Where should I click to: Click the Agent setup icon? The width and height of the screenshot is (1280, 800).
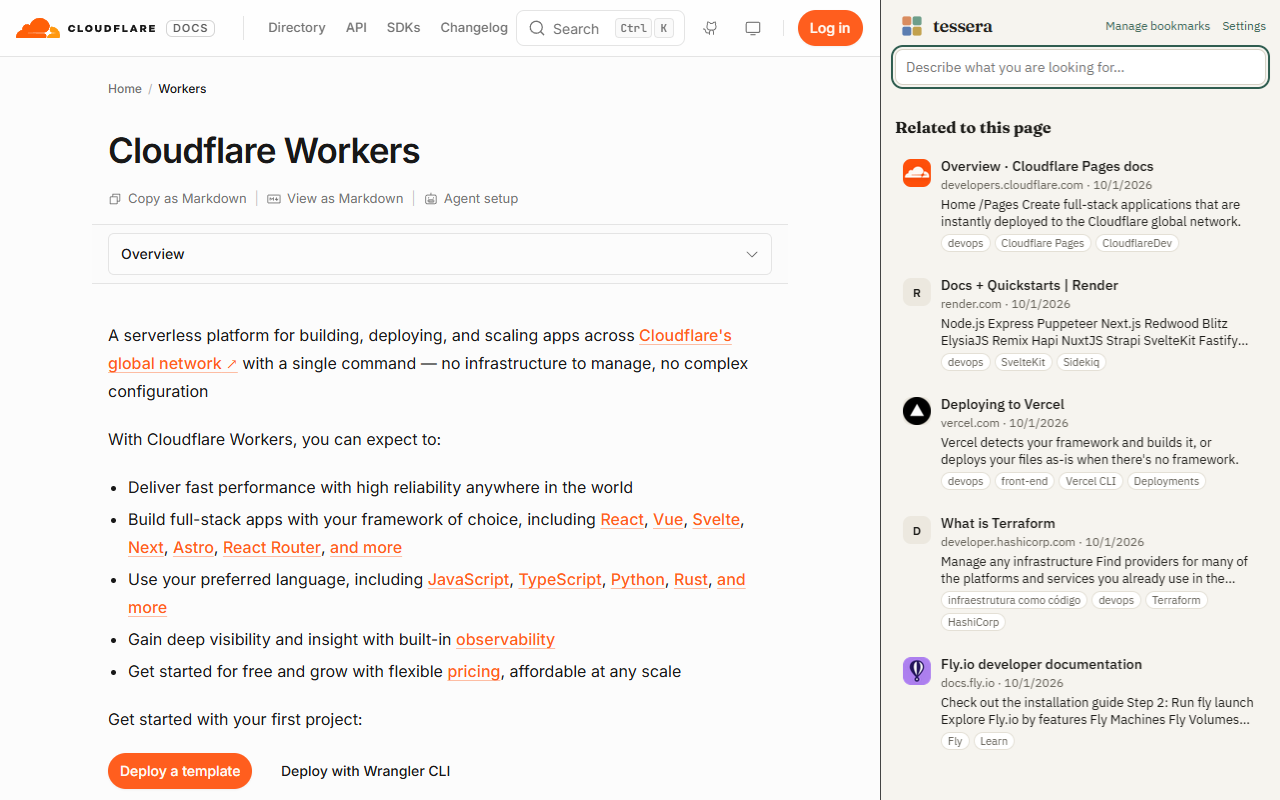click(431, 199)
